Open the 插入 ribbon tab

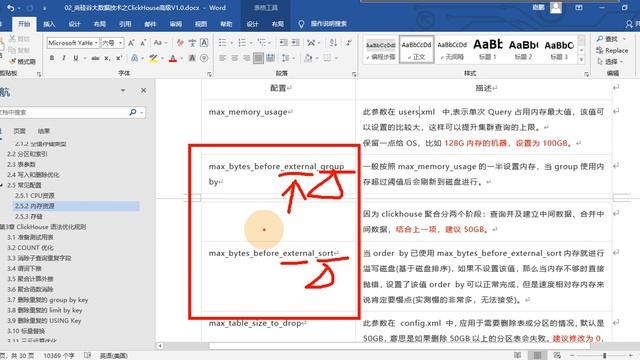tap(49, 24)
